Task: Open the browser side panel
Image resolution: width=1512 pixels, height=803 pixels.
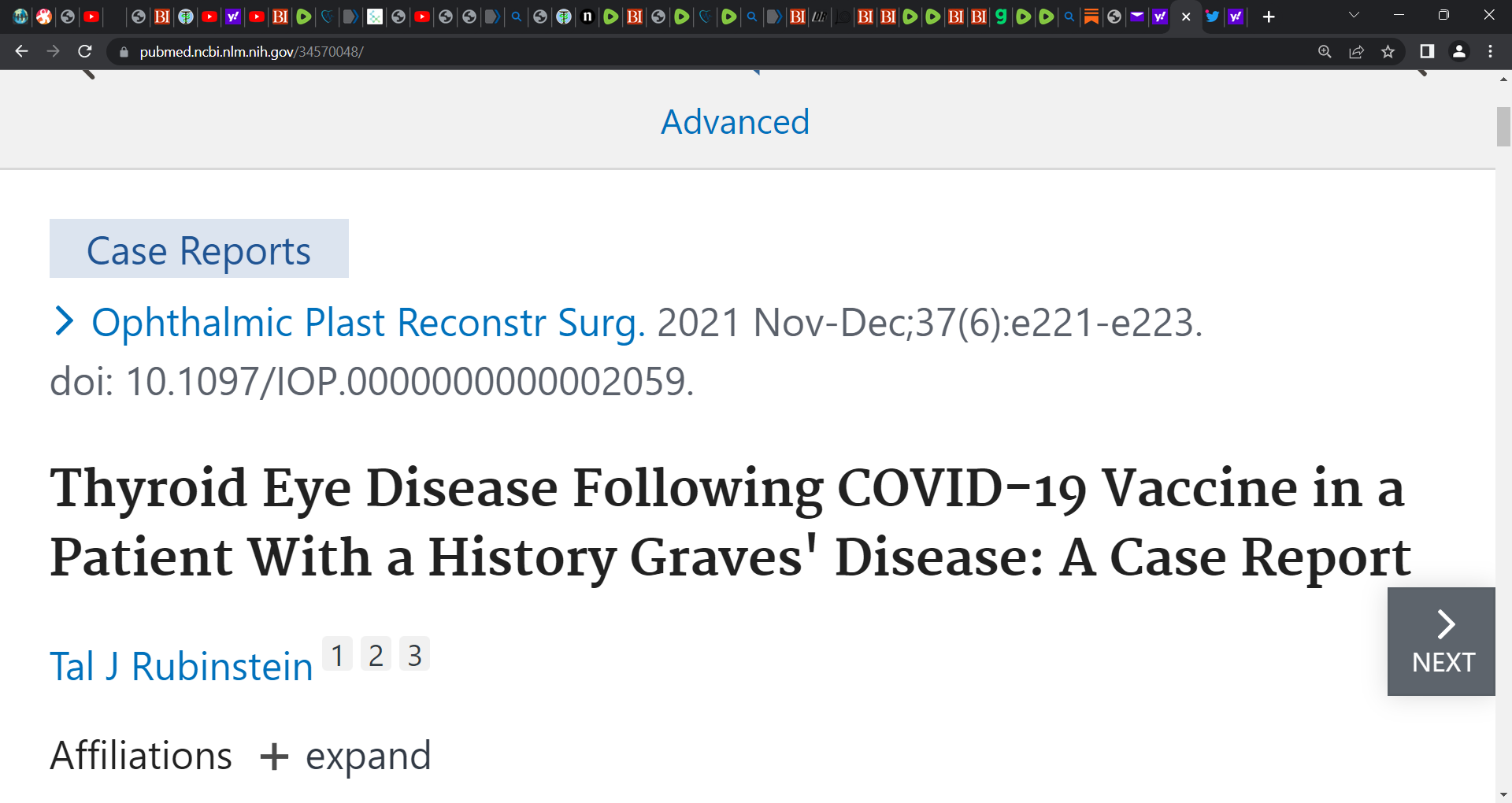Action: click(1426, 52)
